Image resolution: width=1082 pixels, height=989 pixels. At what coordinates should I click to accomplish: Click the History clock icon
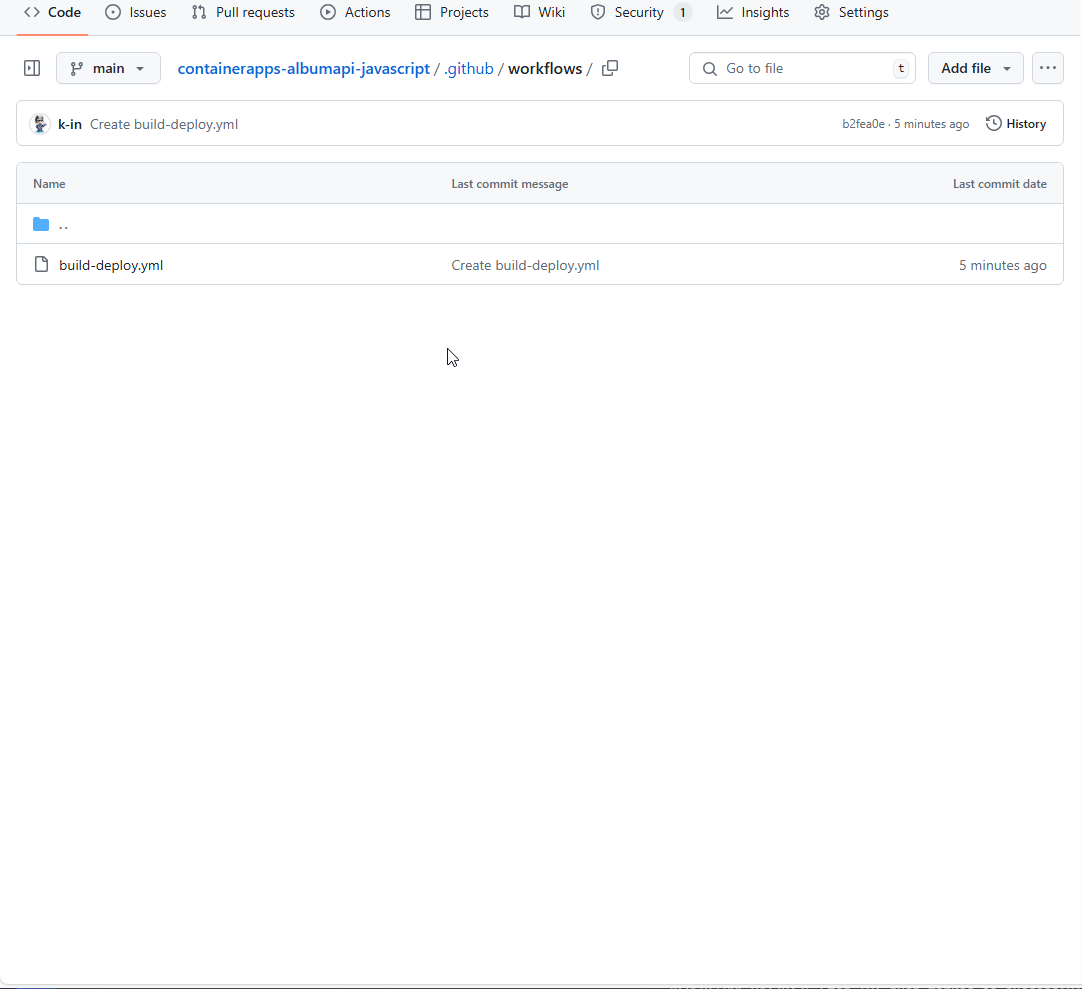994,124
